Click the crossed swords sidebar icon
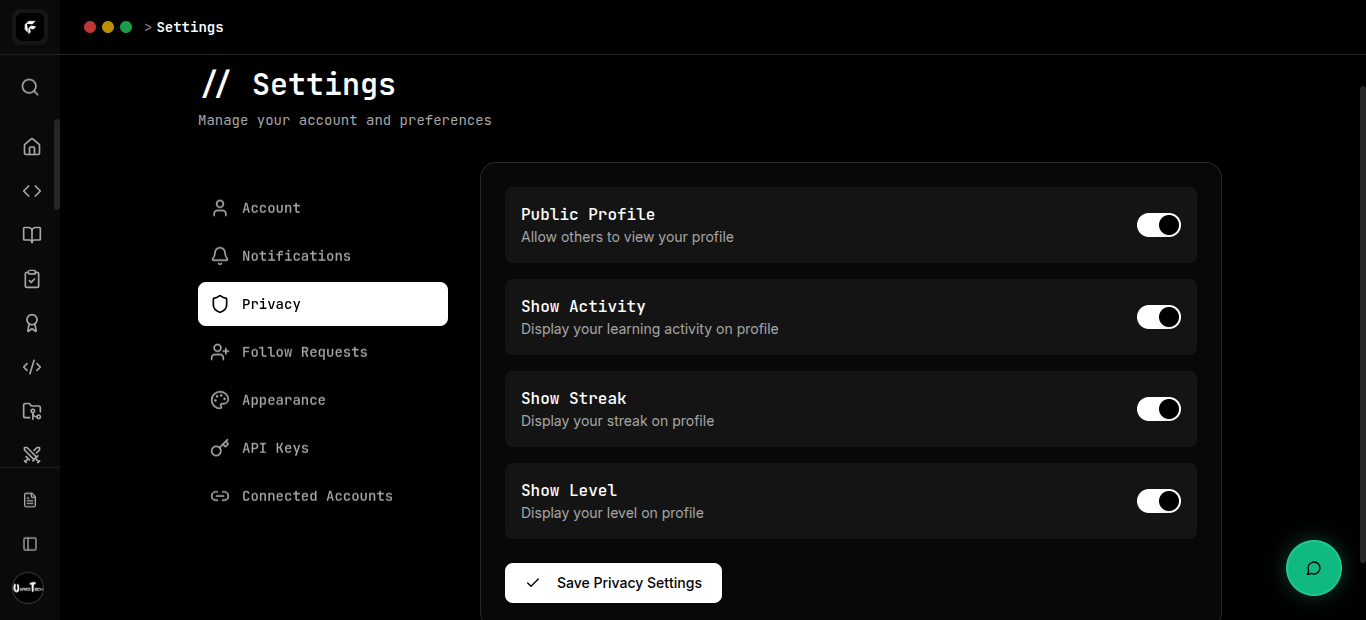 click(31, 455)
